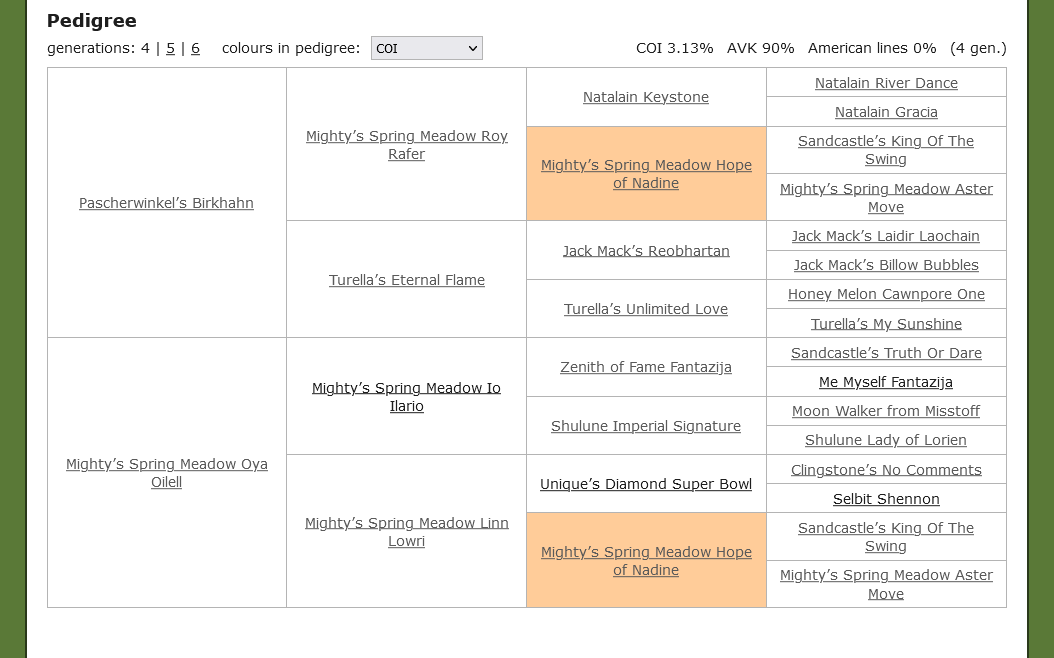This screenshot has height=658, width=1054.
Task: Select Mighty's Spring Meadow Io Ilario
Action: pos(406,397)
